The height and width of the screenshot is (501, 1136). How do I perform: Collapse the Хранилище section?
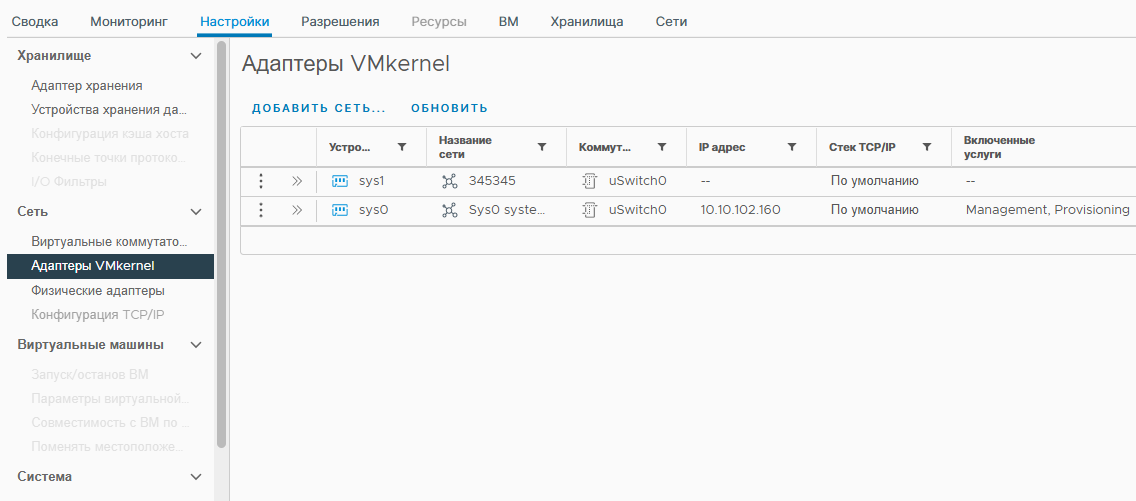(x=196, y=56)
